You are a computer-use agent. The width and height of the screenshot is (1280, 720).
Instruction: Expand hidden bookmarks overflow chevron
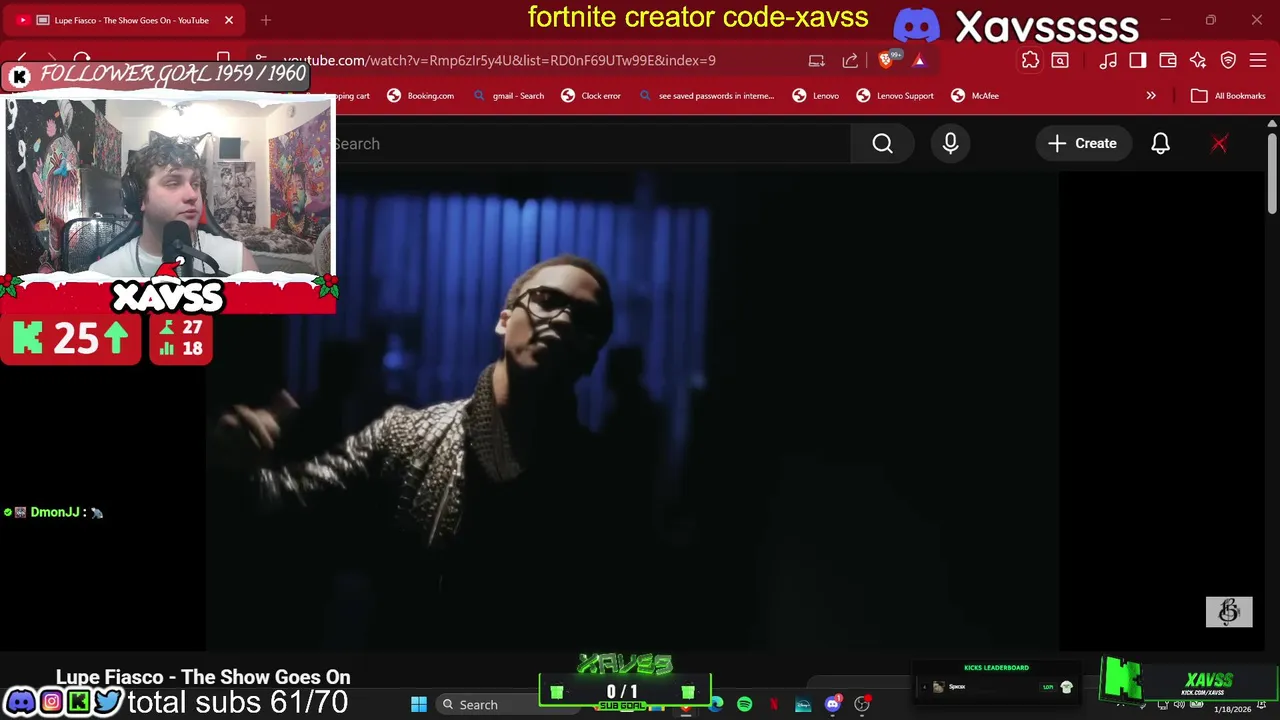click(1151, 96)
